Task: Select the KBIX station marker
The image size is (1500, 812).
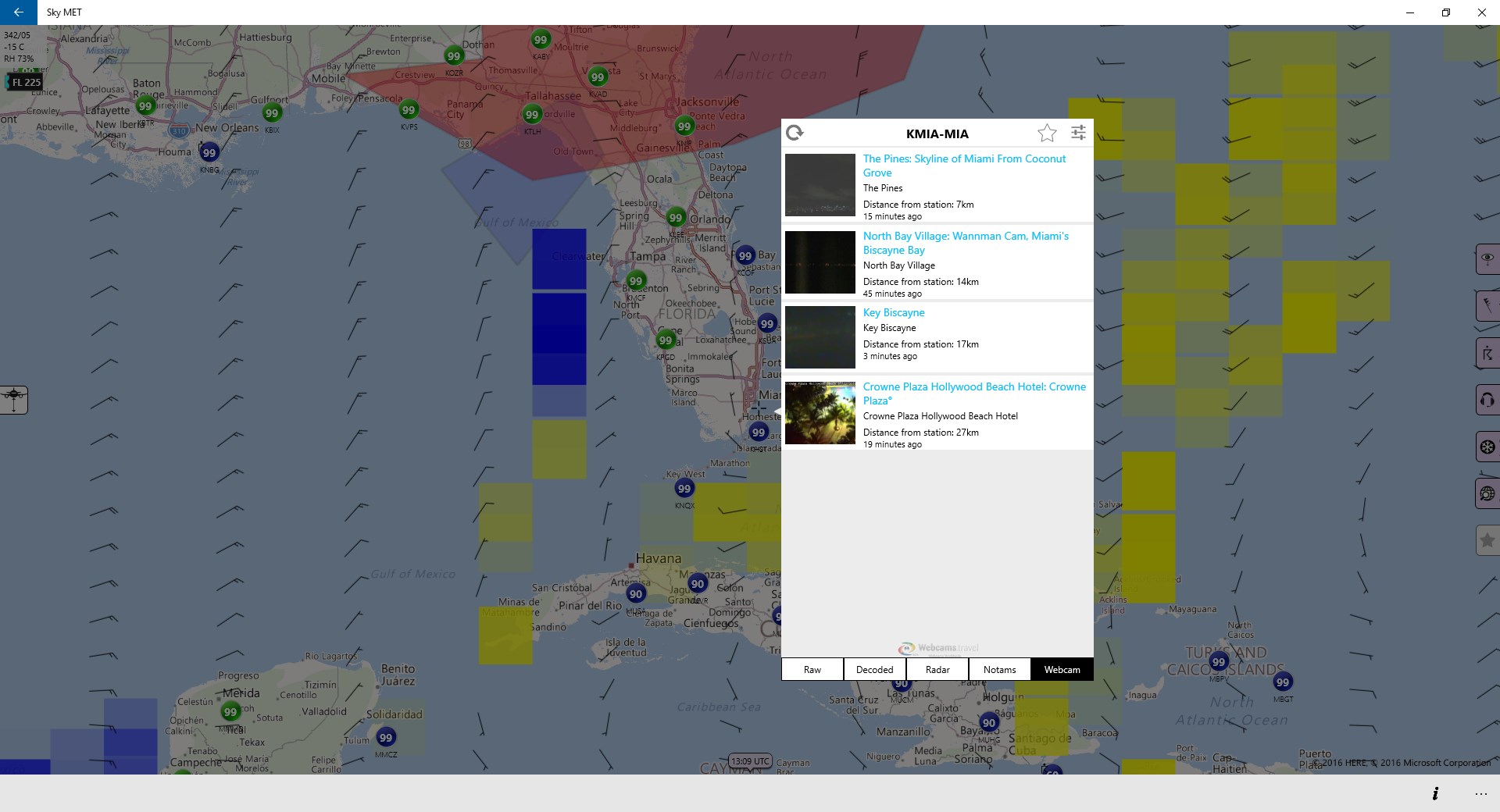Action: (271, 113)
